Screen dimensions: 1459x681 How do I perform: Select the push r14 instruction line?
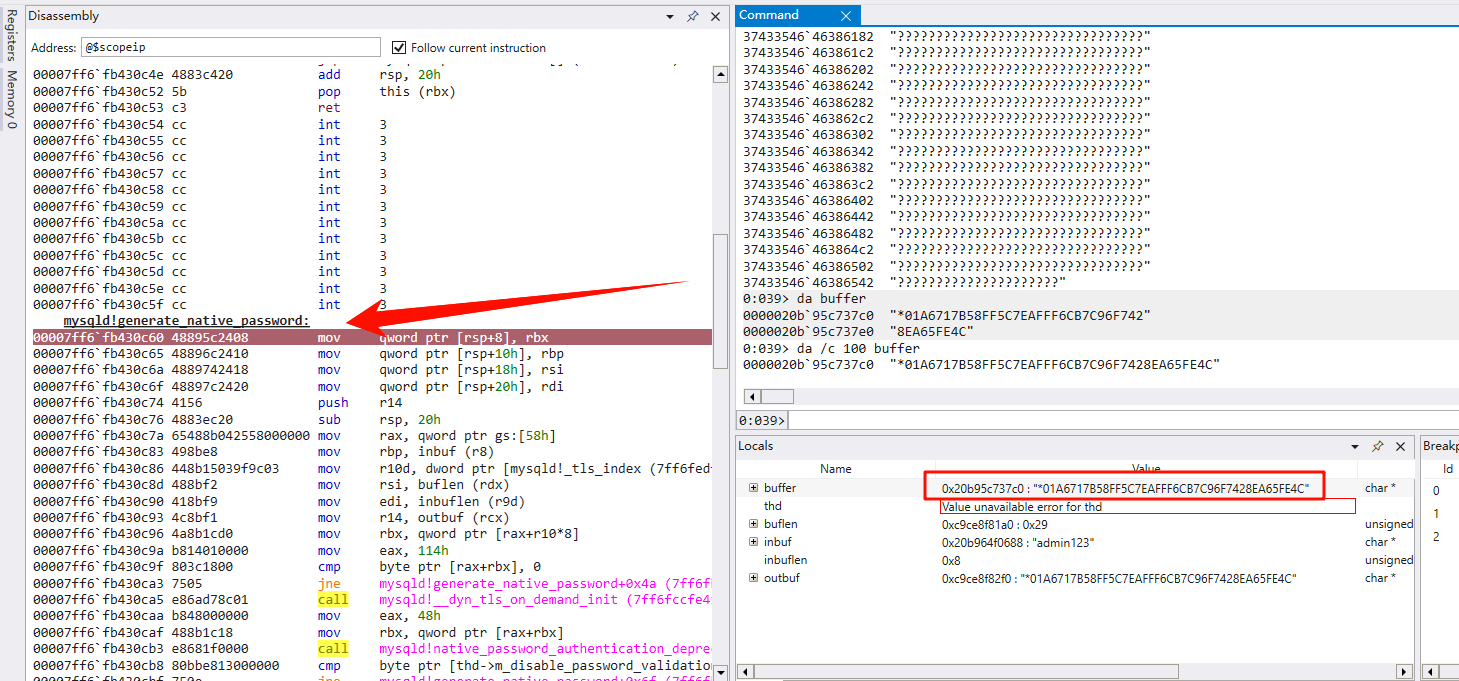coord(372,403)
